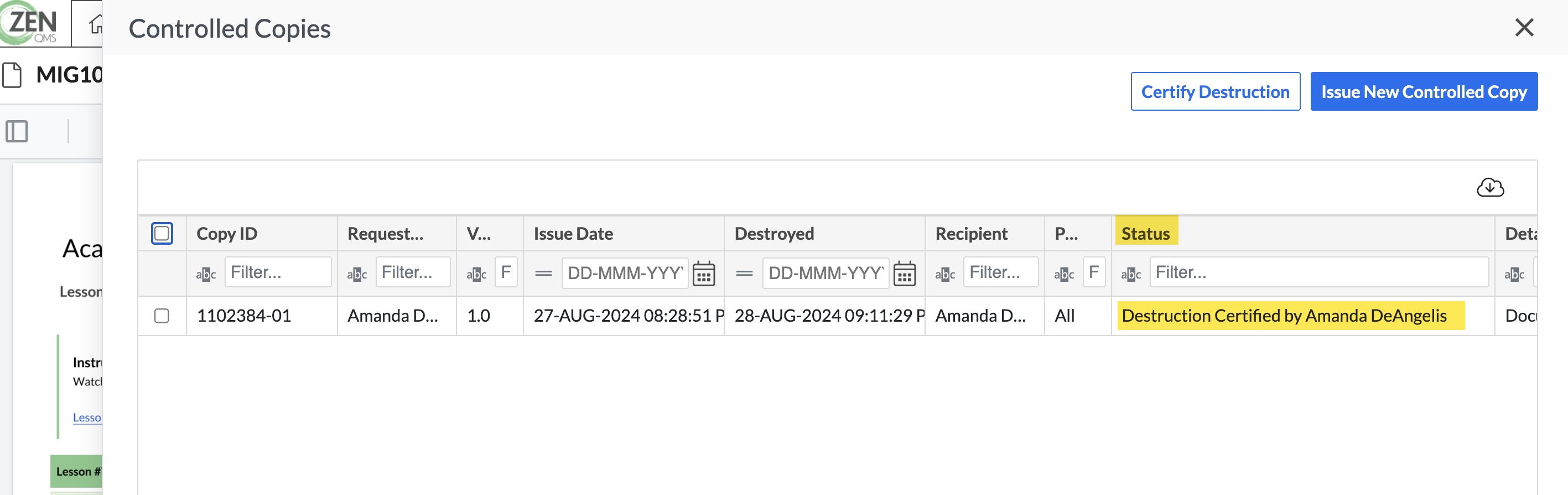Toggle the document sidebar panel icon

(x=17, y=131)
